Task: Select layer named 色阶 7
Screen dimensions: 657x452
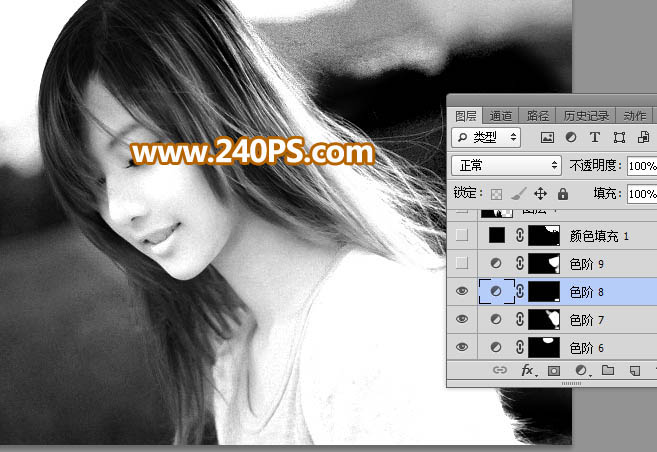Action: 587,320
